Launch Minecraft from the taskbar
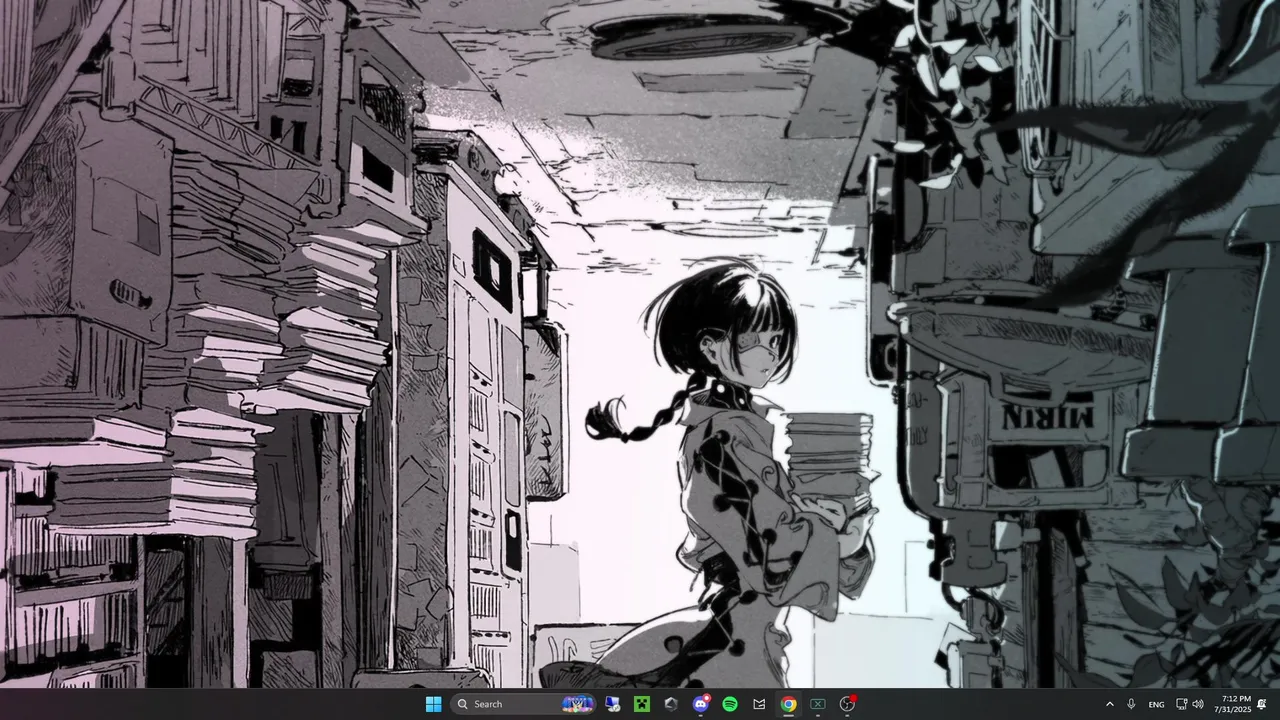 pyautogui.click(x=641, y=704)
